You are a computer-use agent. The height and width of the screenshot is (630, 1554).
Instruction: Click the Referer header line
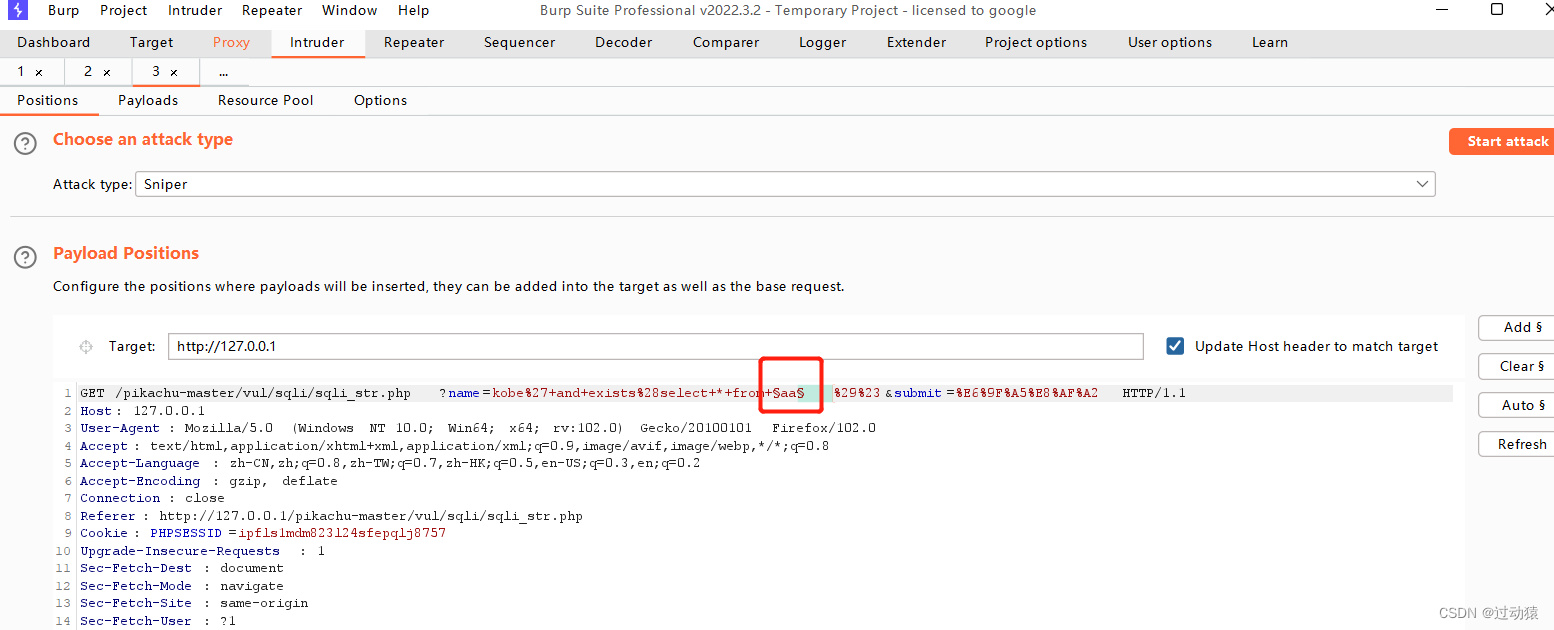click(331, 516)
